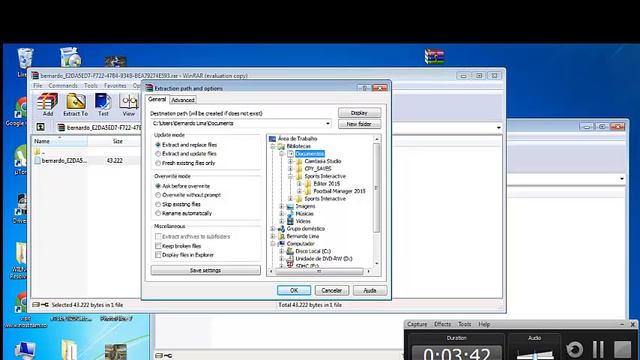
Task: Open the WinRAR archive icon on the desktop
Action: [x=434, y=56]
